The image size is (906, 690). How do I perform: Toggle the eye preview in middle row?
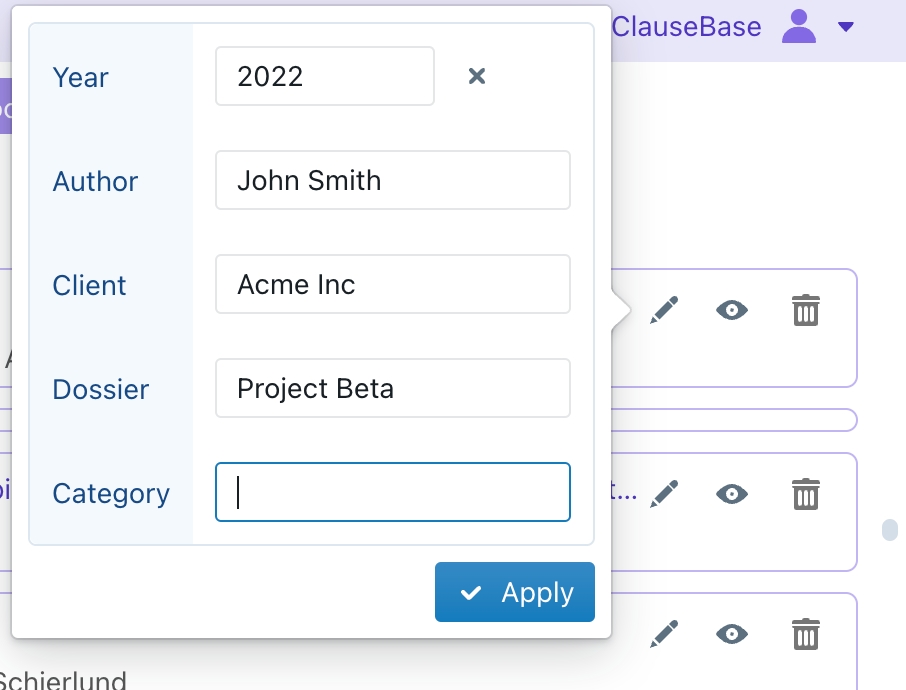732,494
